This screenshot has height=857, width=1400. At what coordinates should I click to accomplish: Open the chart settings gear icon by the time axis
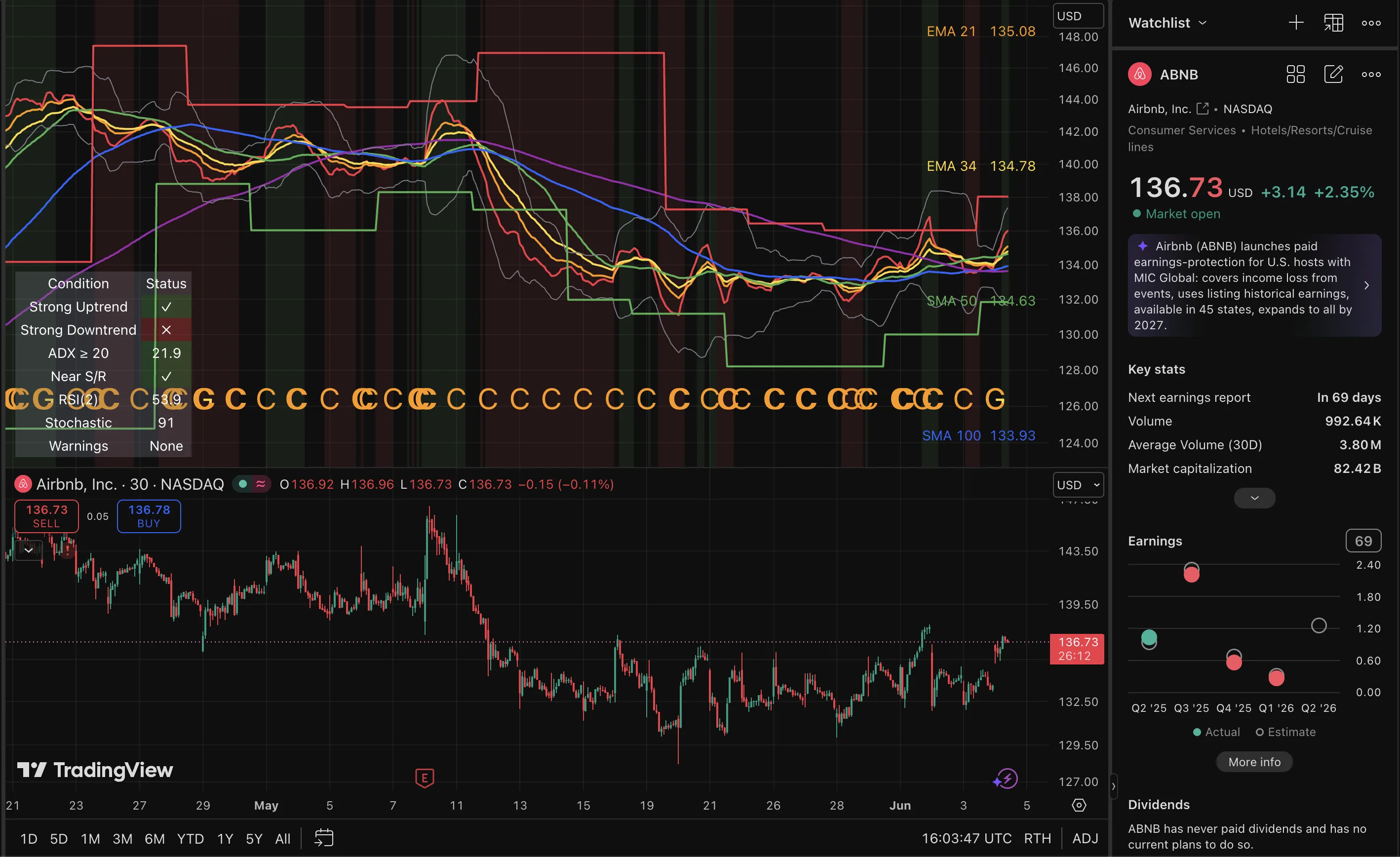(1079, 805)
